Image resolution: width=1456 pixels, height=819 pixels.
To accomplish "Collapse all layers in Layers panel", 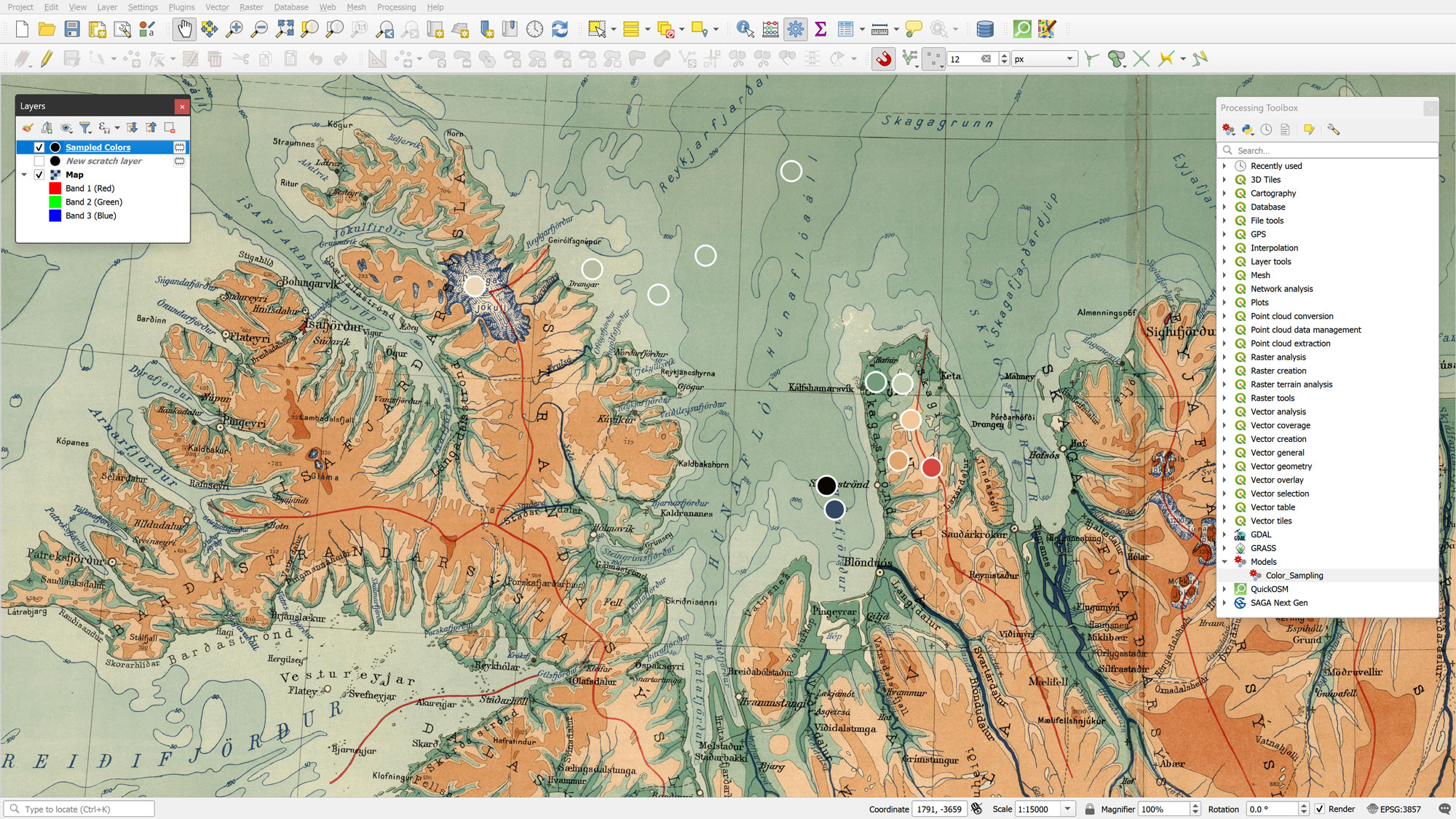I will tap(151, 128).
